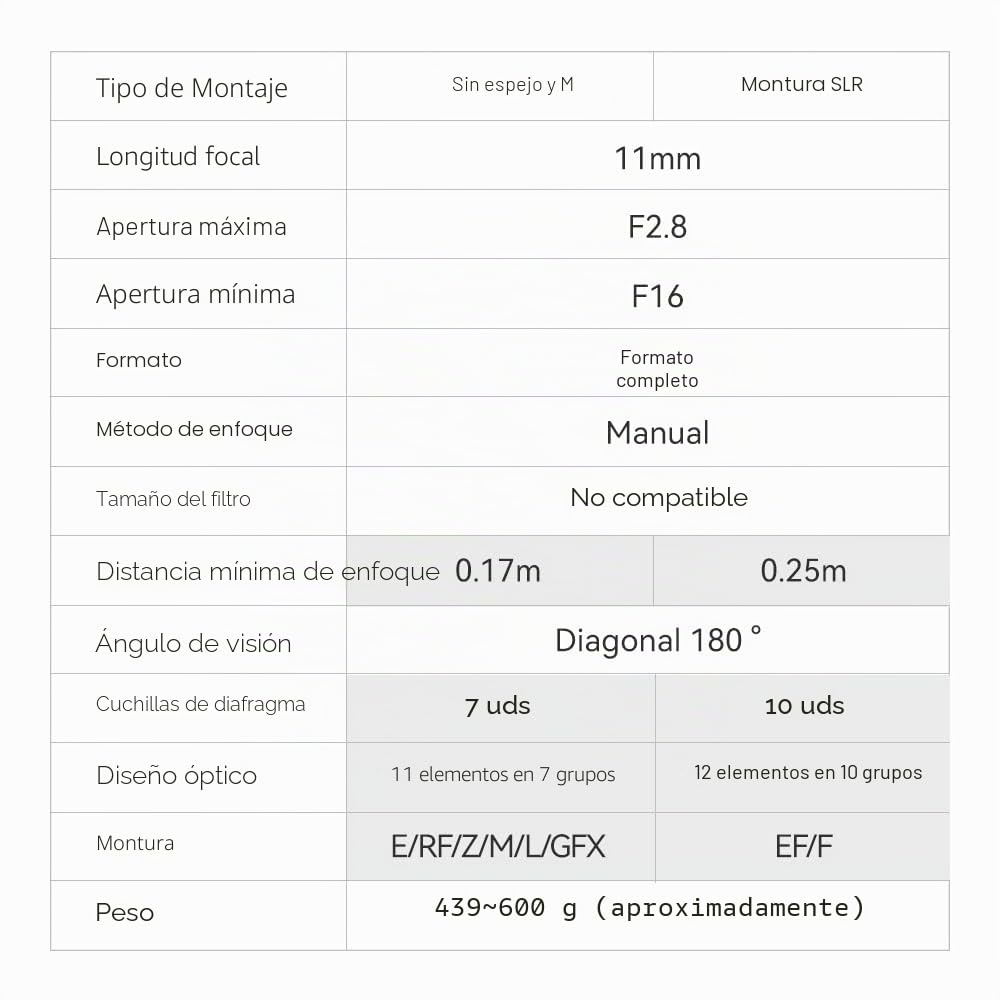Viewport: 1000px width, 1000px height.
Task: Select the 'Montura SLR' column header
Action: [x=802, y=84]
